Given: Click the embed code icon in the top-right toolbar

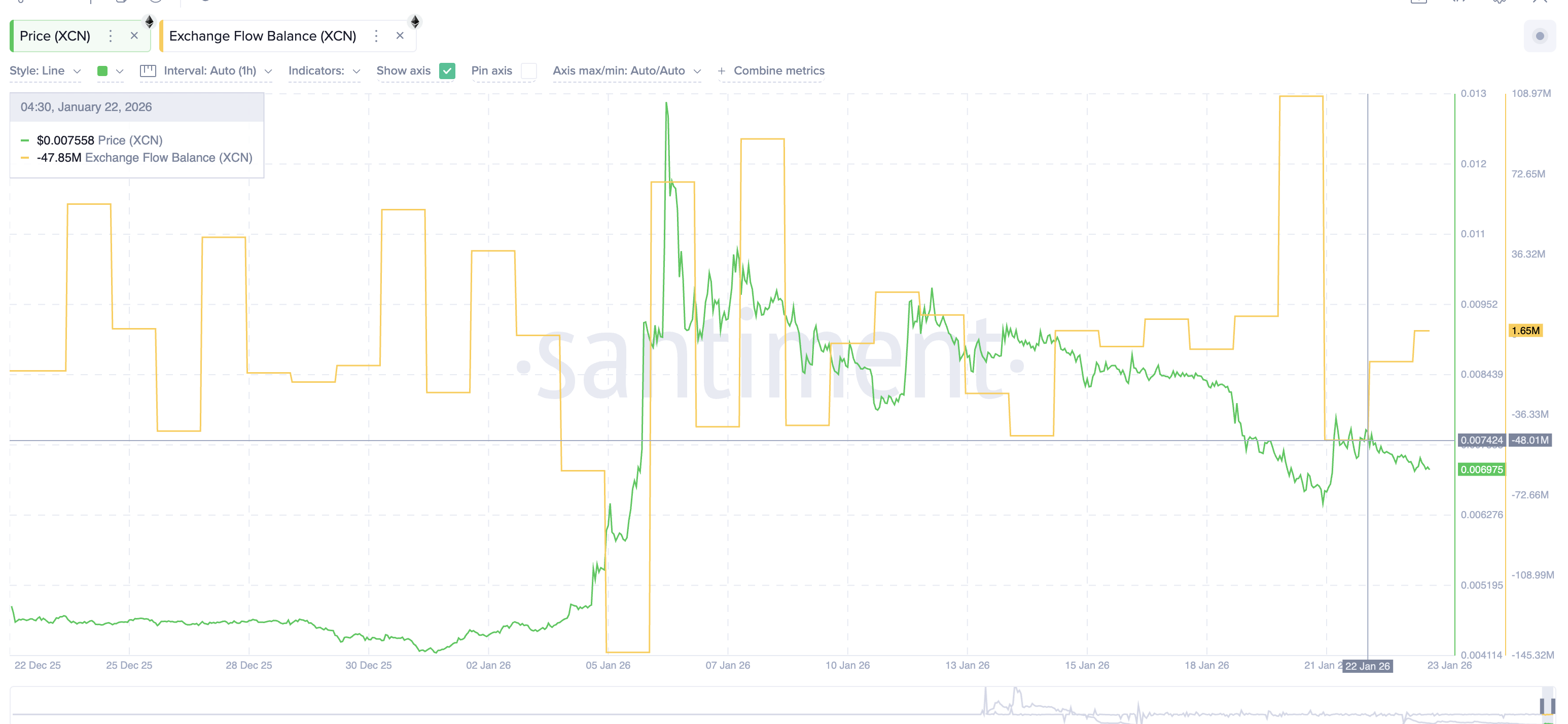Looking at the screenshot, I should (x=1458, y=3).
